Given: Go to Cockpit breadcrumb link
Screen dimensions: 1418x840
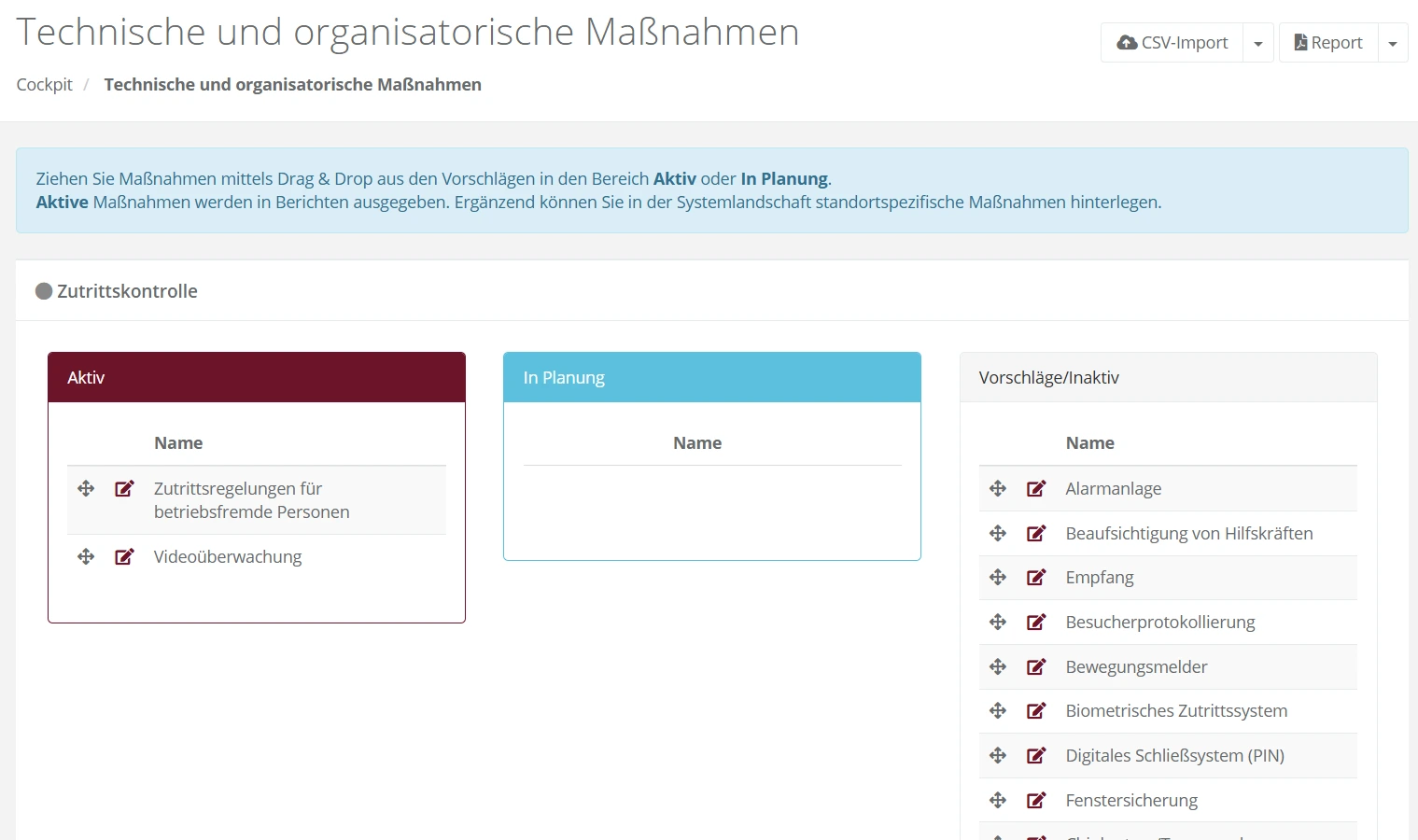Looking at the screenshot, I should click(44, 85).
